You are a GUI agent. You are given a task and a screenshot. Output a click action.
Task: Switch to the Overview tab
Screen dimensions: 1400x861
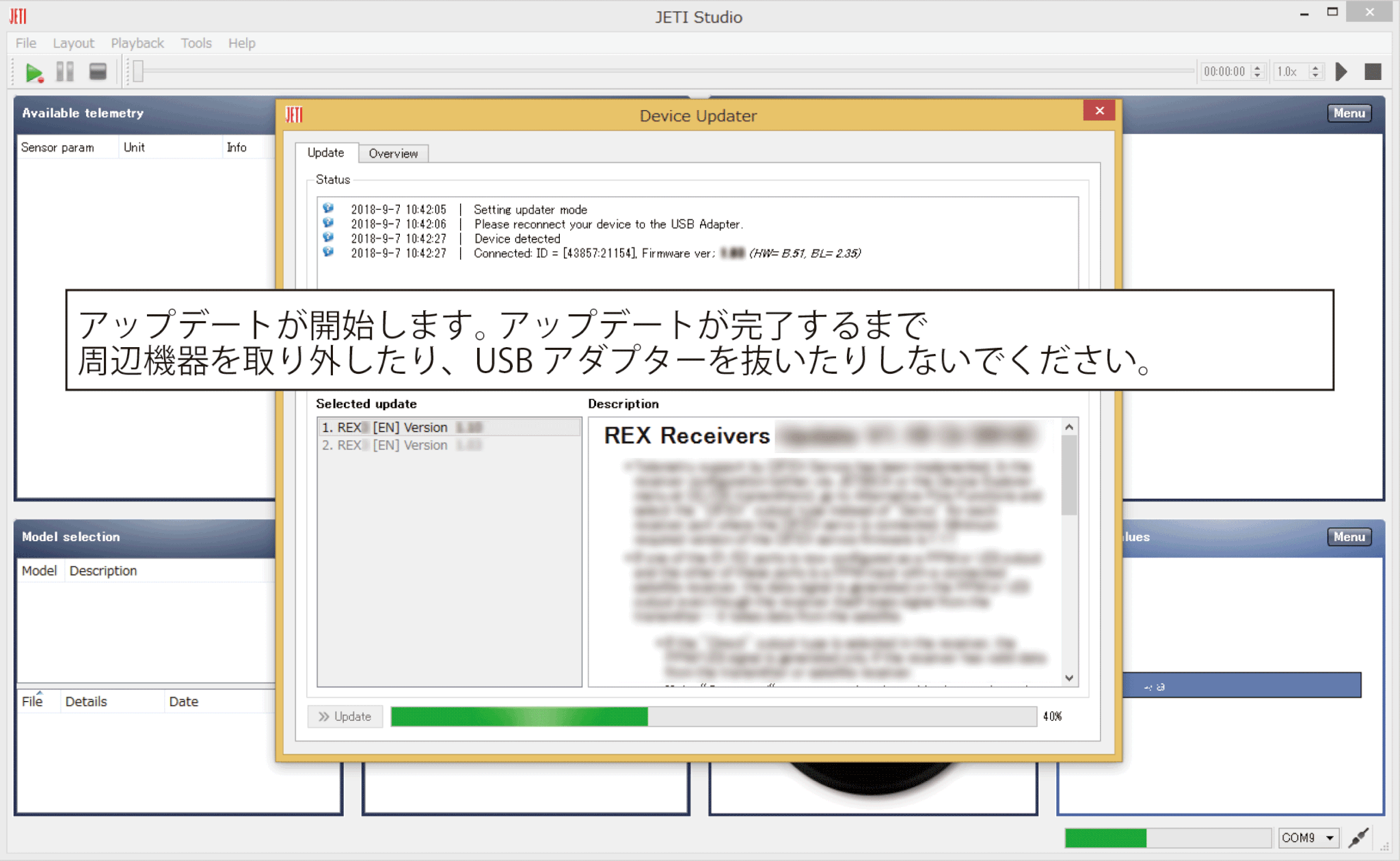(x=393, y=153)
